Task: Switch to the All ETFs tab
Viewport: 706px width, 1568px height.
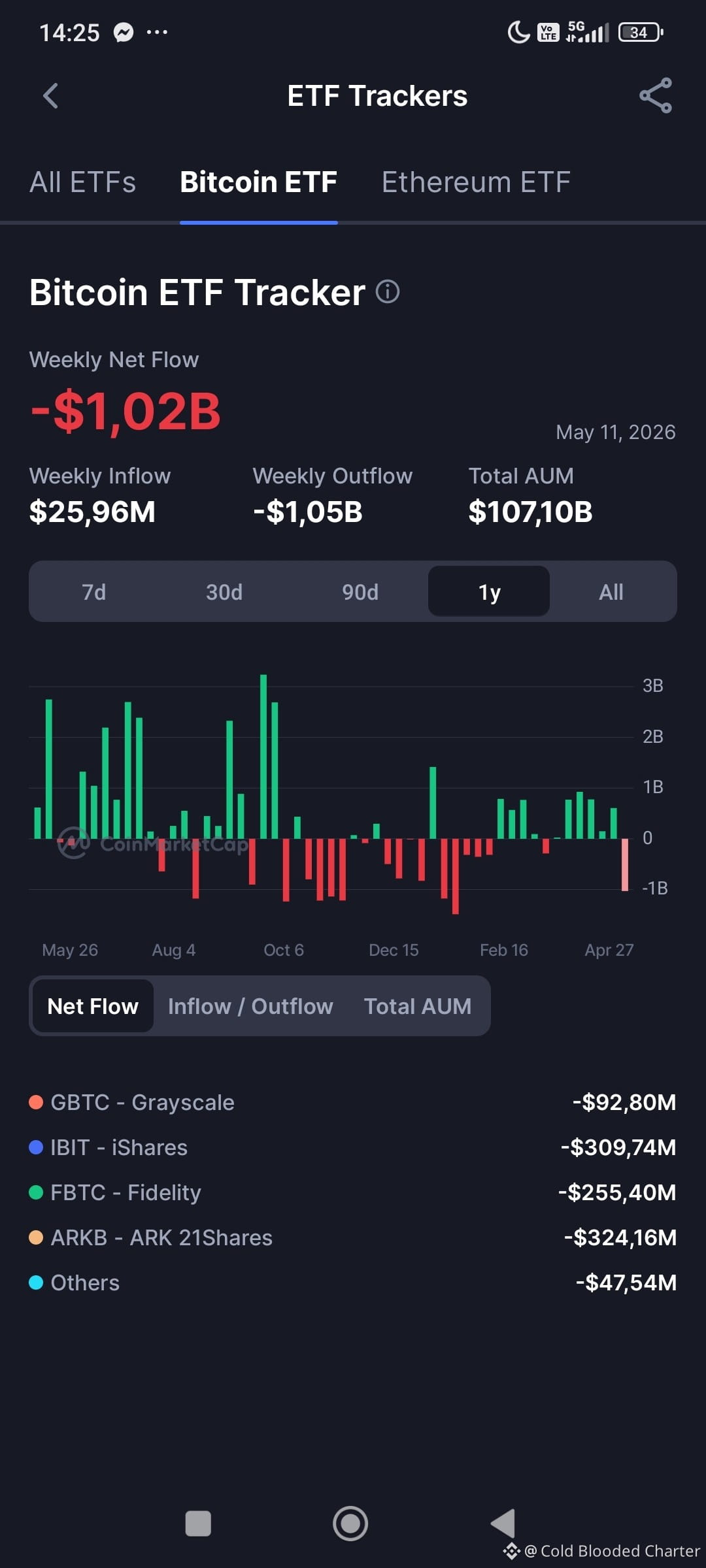Action: [82, 182]
